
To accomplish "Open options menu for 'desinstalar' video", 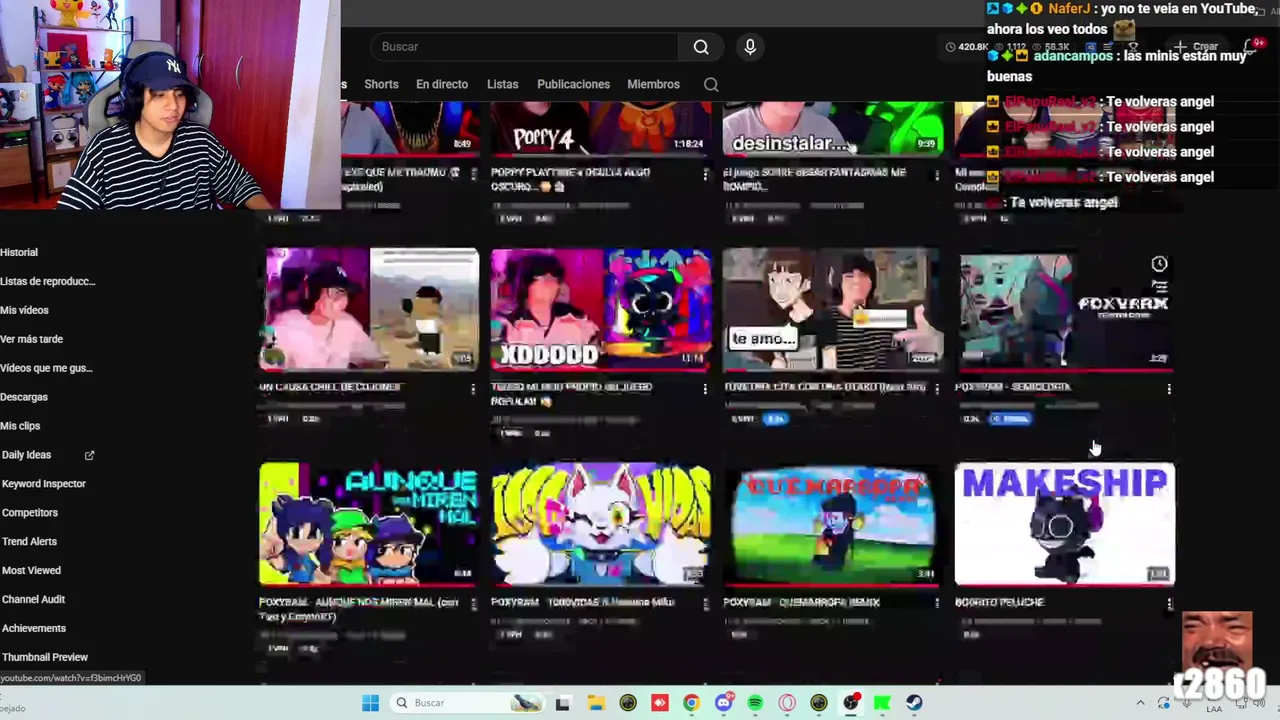I will click(936, 174).
